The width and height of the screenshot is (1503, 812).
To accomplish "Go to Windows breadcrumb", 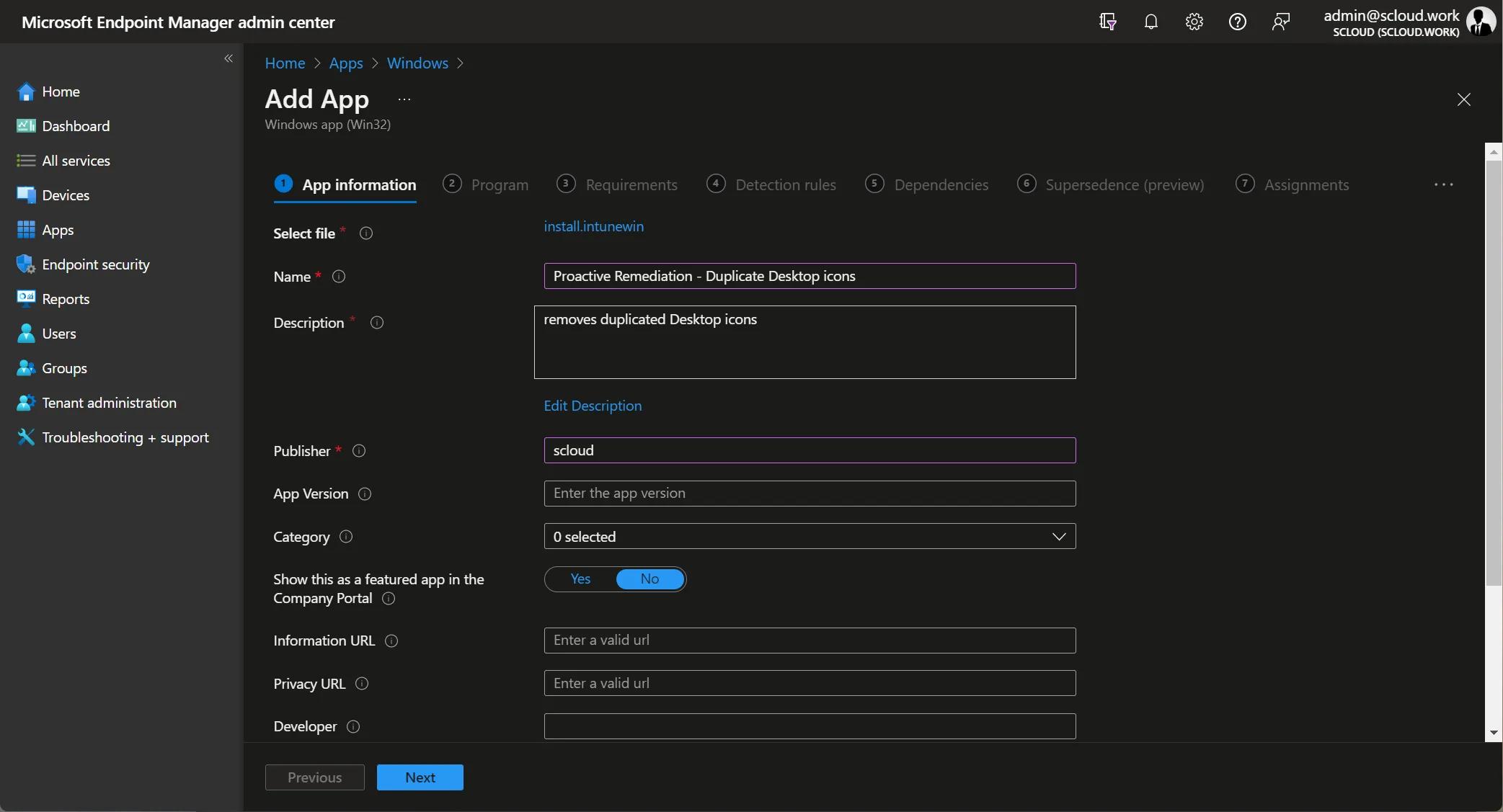I will pyautogui.click(x=418, y=63).
